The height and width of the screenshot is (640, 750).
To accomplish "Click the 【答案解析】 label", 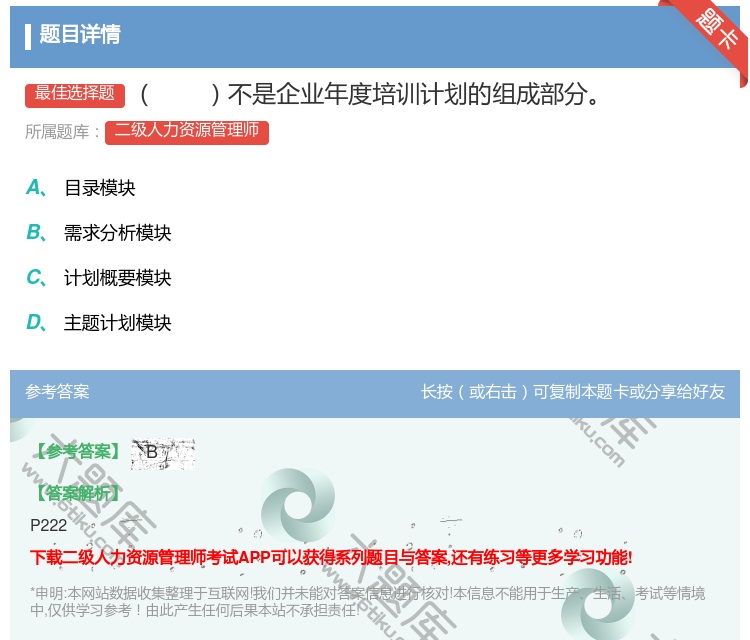I will [x=77, y=493].
